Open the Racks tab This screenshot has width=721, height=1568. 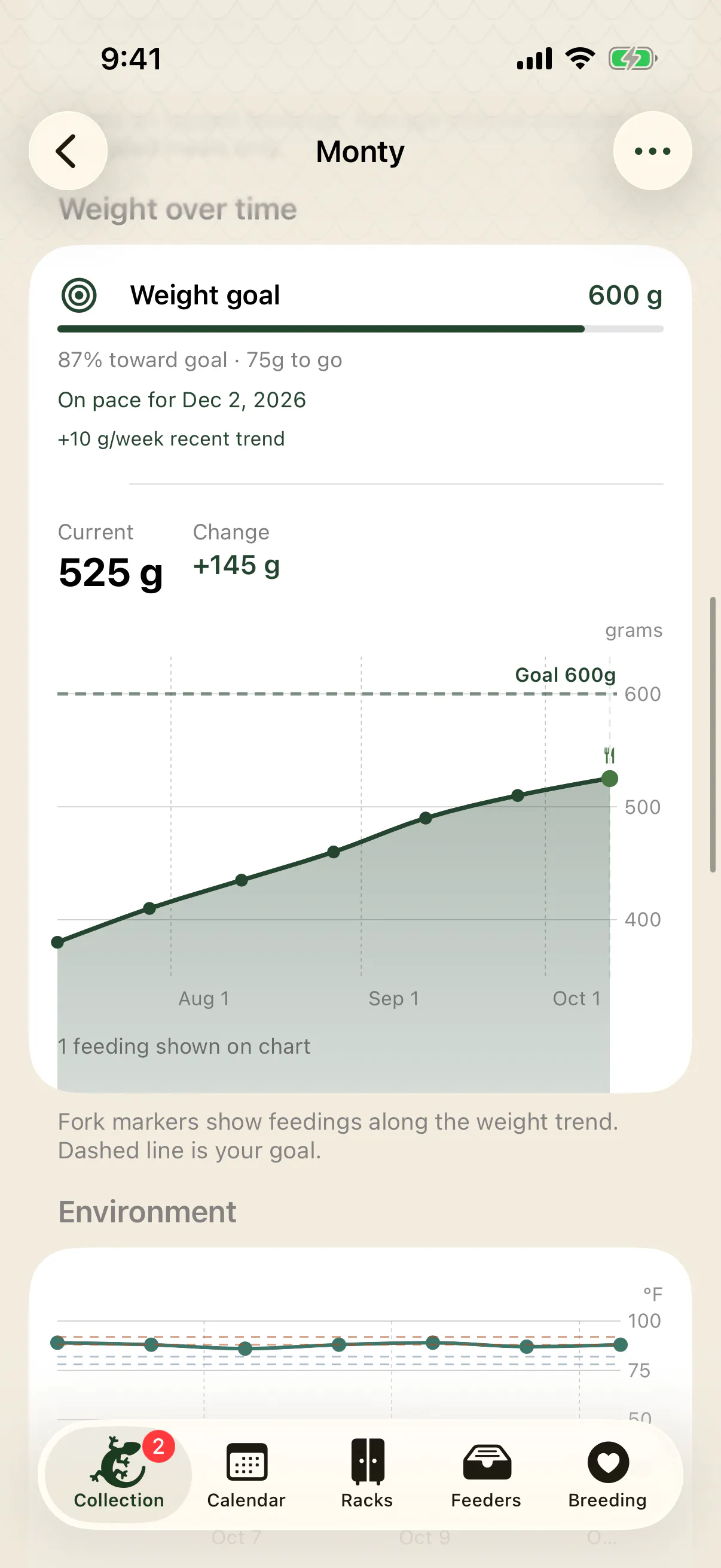pyautogui.click(x=367, y=1472)
